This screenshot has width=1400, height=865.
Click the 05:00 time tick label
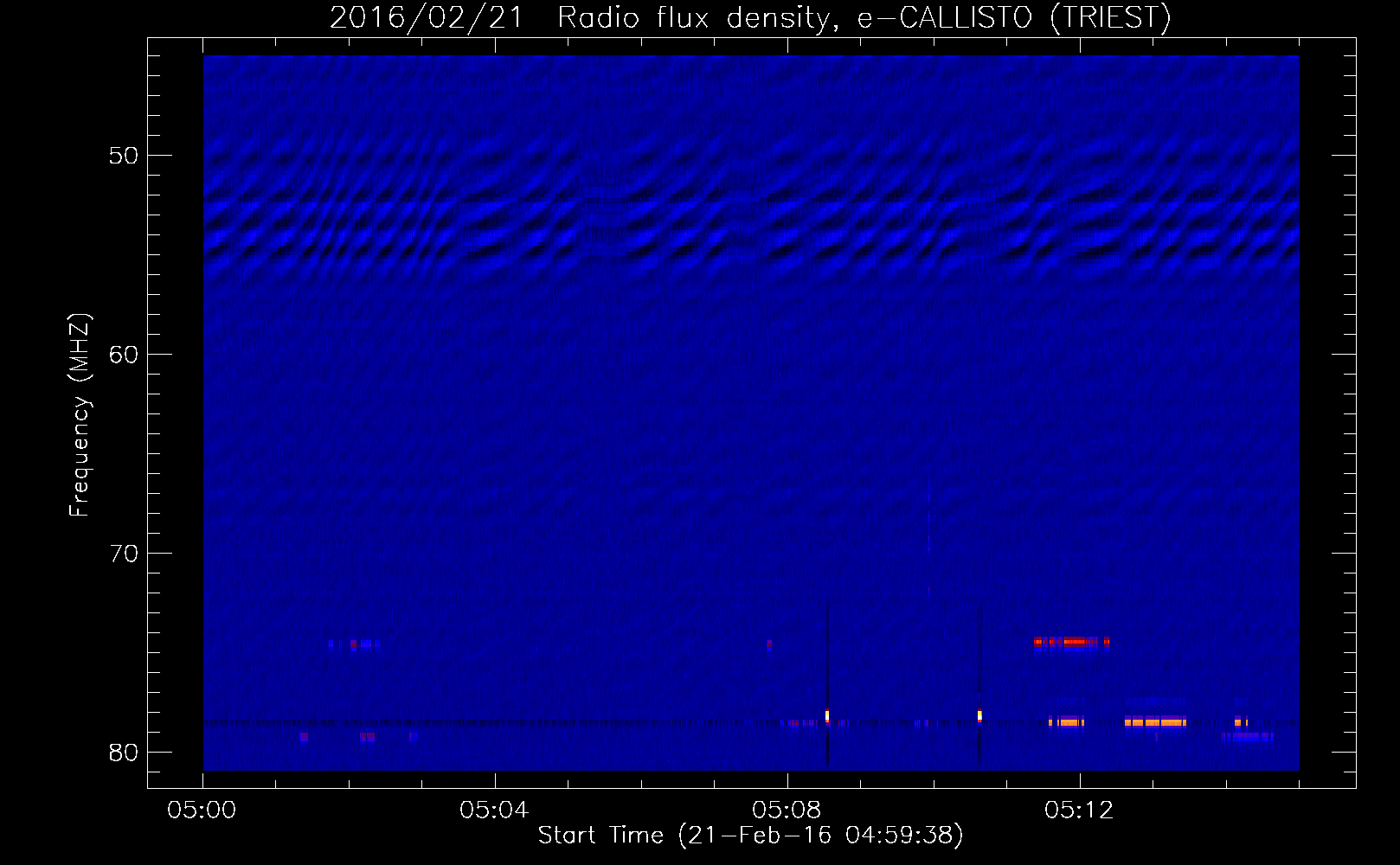coord(202,811)
